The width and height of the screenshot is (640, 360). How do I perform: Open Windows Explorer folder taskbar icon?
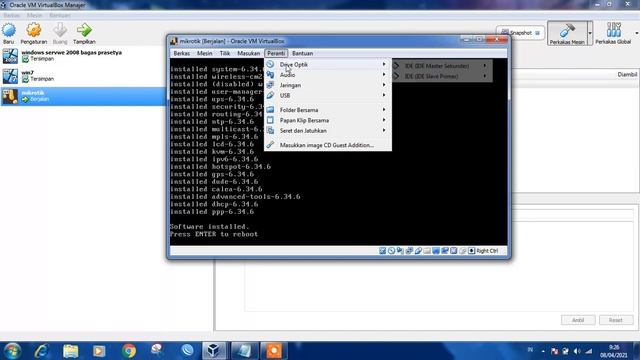tap(71, 351)
